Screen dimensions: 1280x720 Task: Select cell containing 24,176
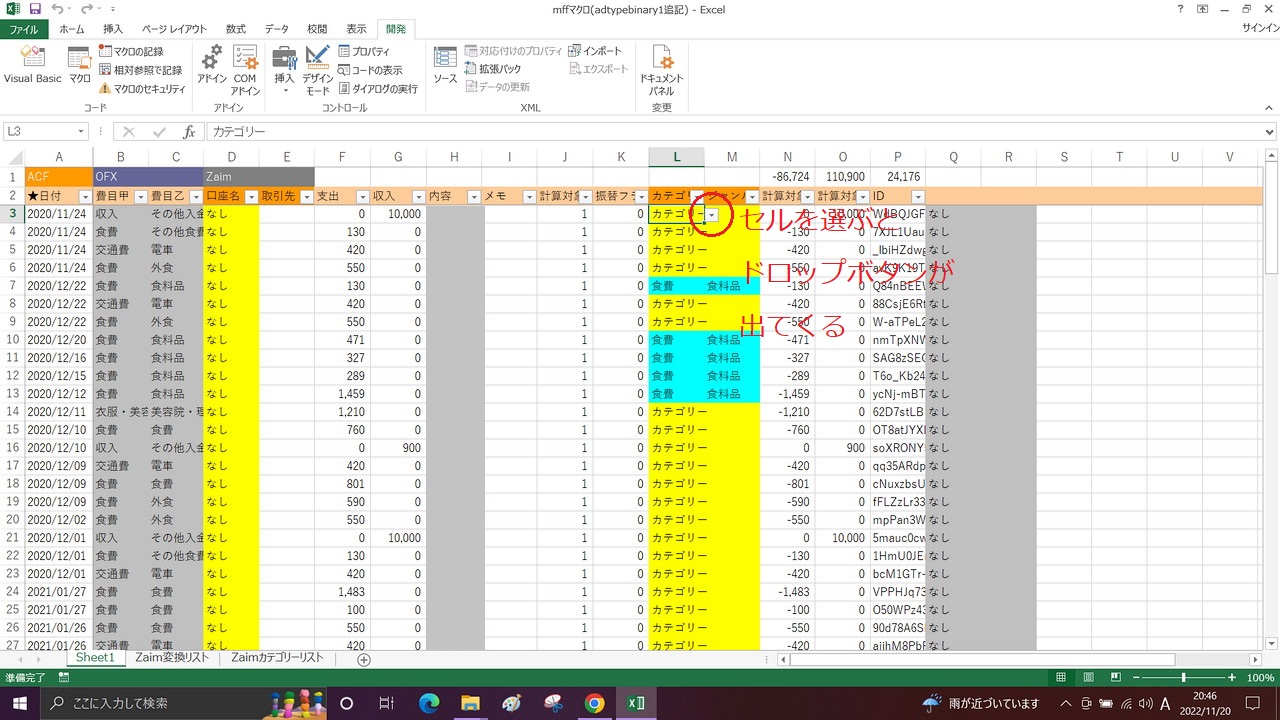[x=898, y=177]
